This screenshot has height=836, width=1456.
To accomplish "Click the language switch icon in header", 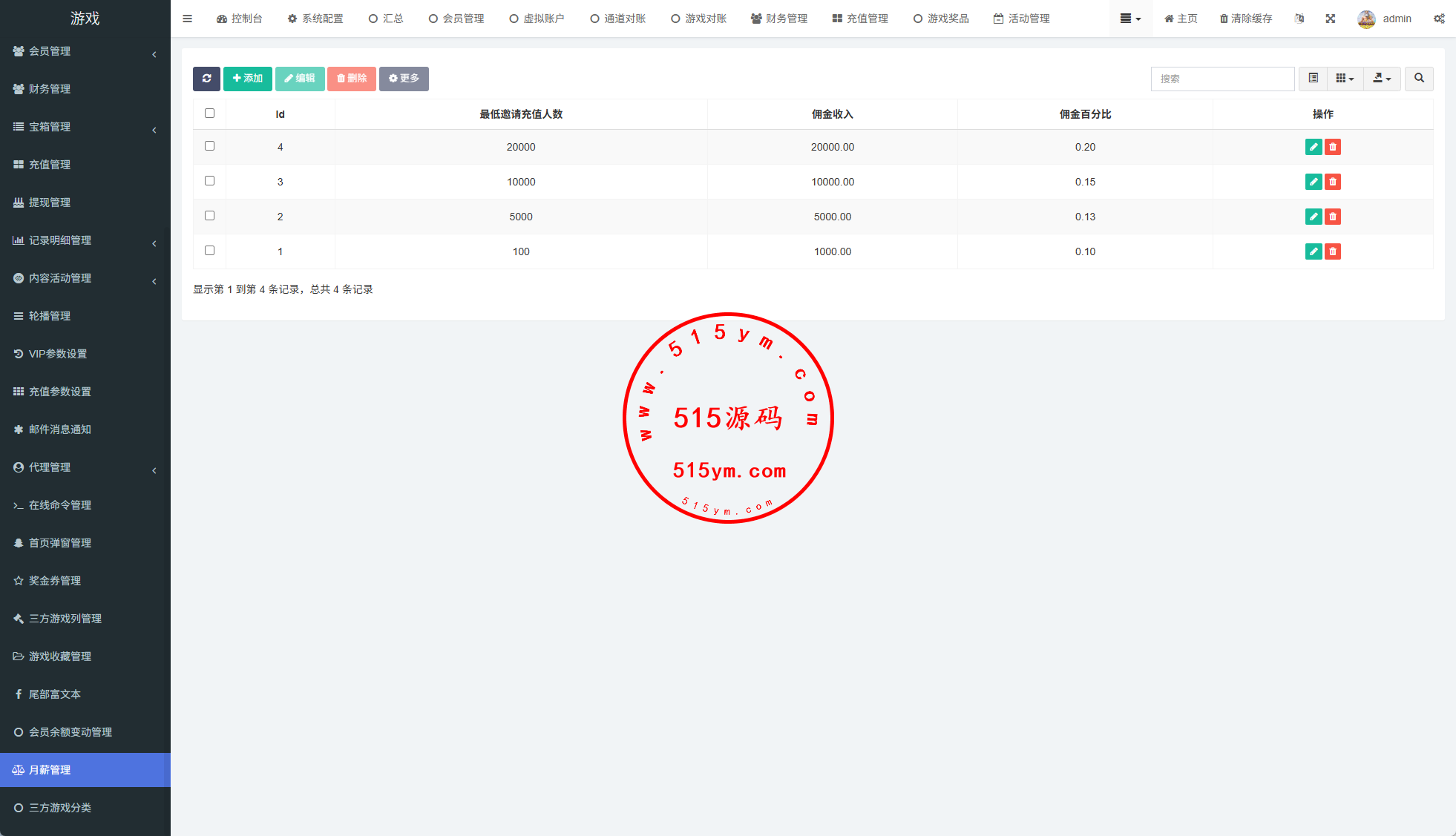I will [1299, 19].
